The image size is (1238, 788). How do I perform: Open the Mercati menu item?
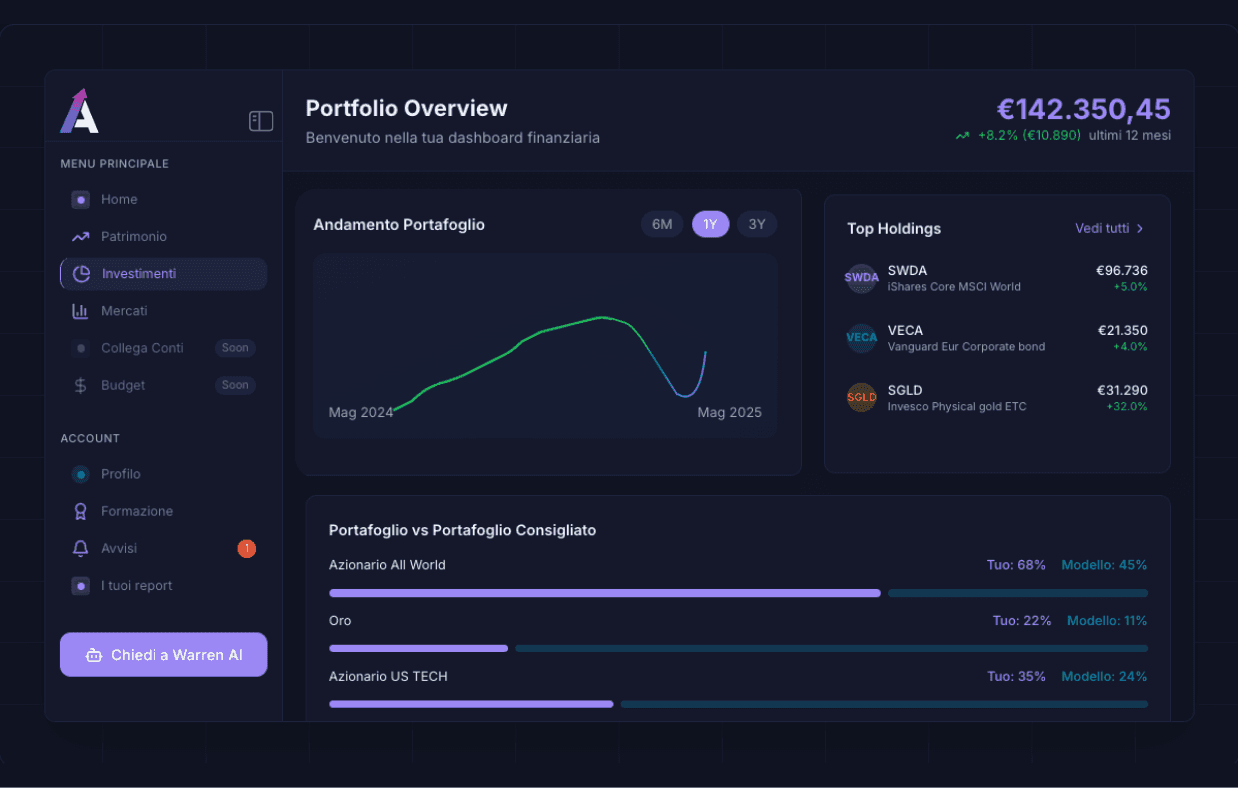(x=163, y=311)
